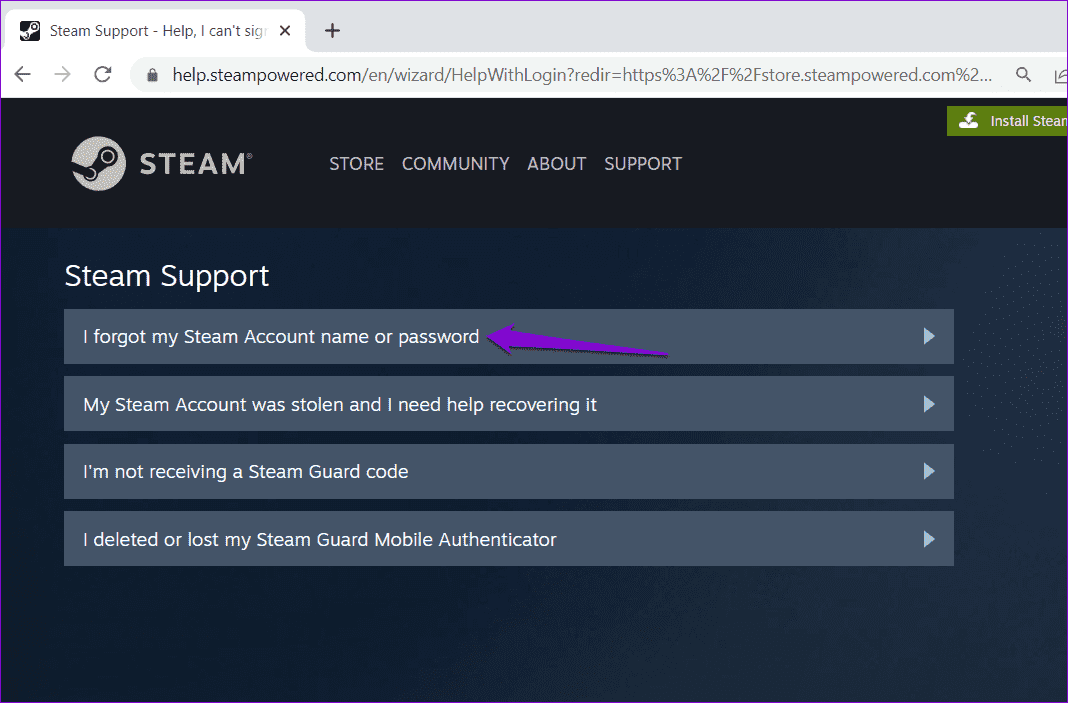Click the arrow on forgot password row
The image size is (1068, 703).
[x=929, y=336]
